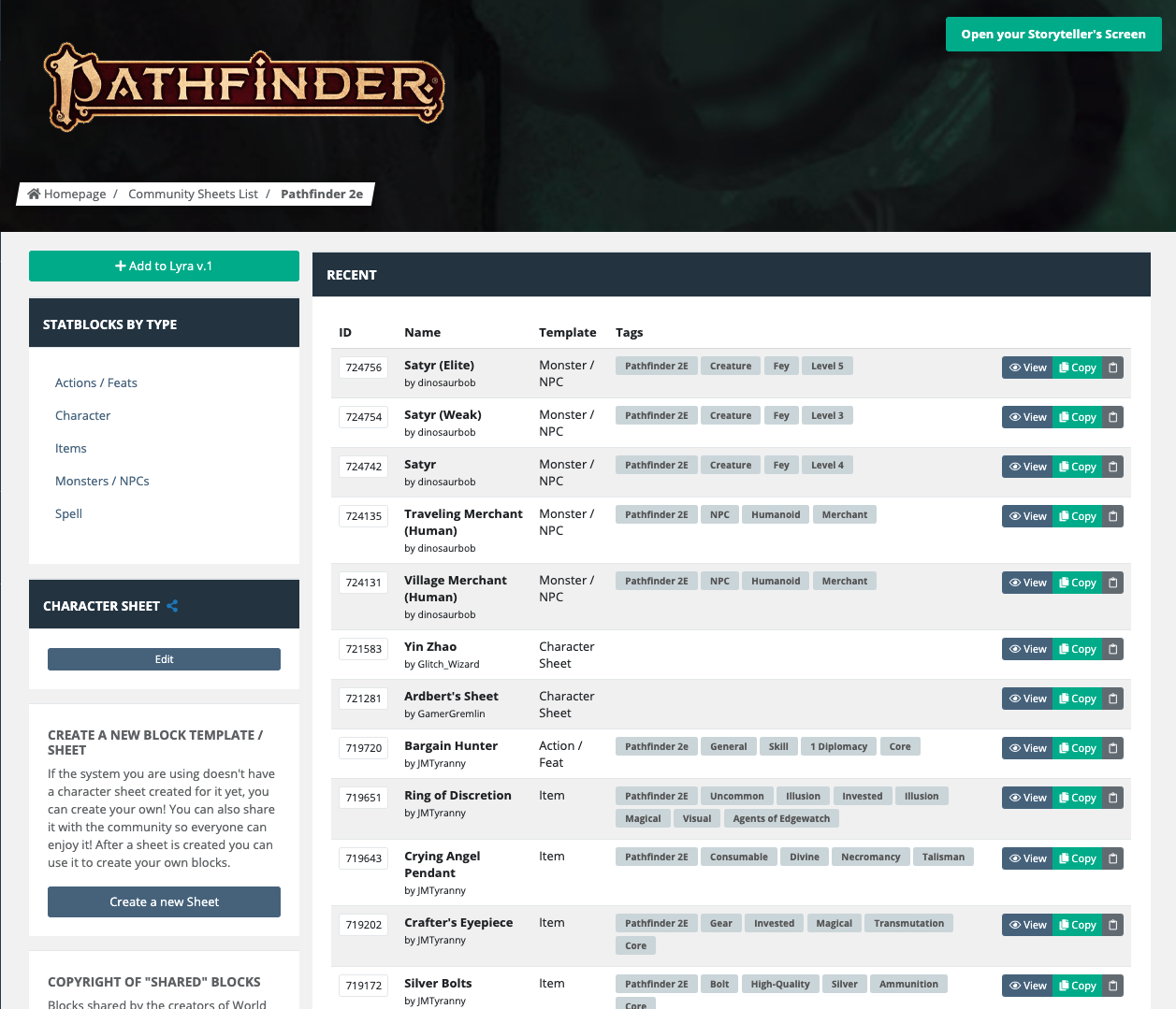Click the clipboard icon on the Ring of Discretion row
1176x1009 pixels.
click(1112, 797)
